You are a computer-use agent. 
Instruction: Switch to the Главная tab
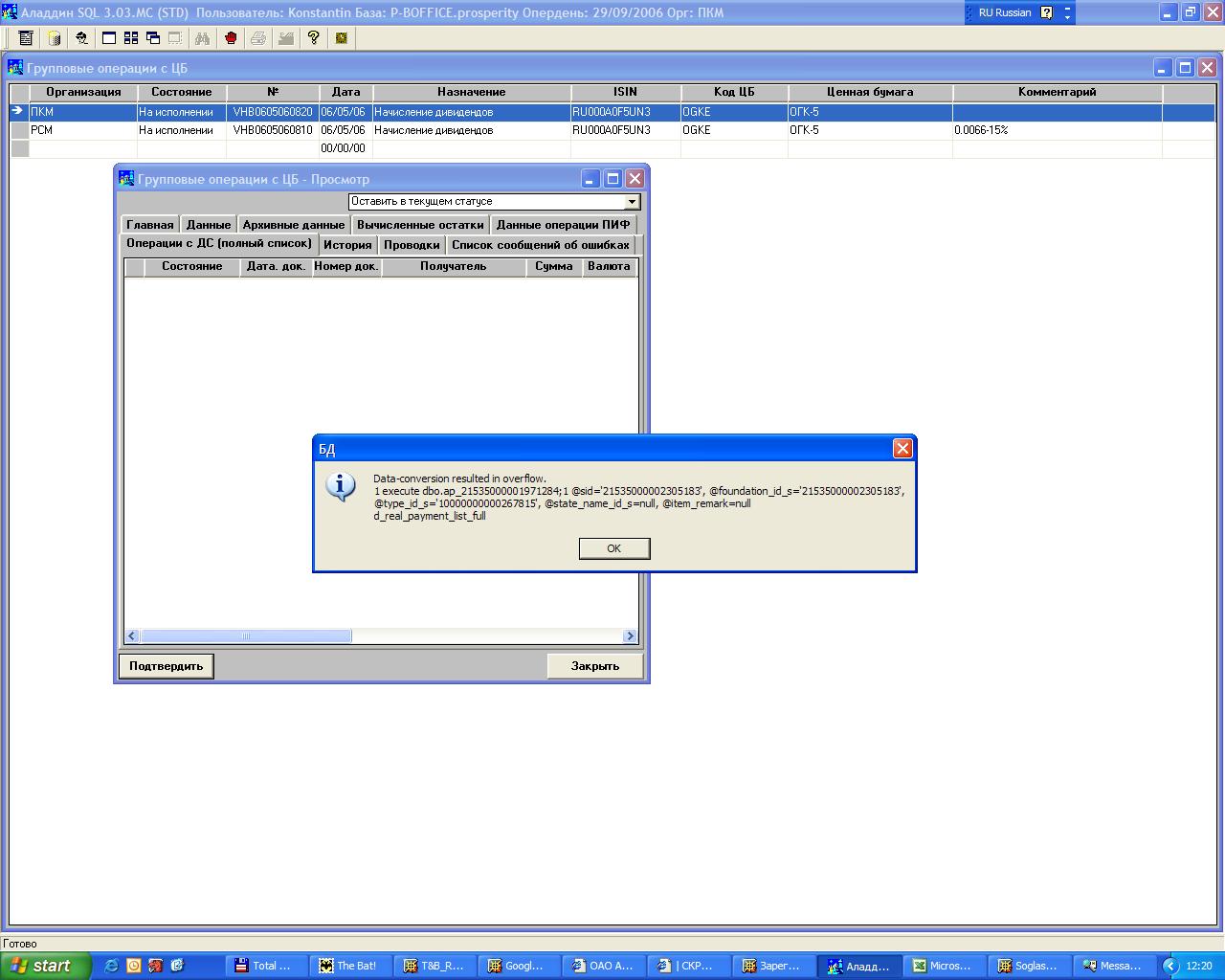pos(150,225)
